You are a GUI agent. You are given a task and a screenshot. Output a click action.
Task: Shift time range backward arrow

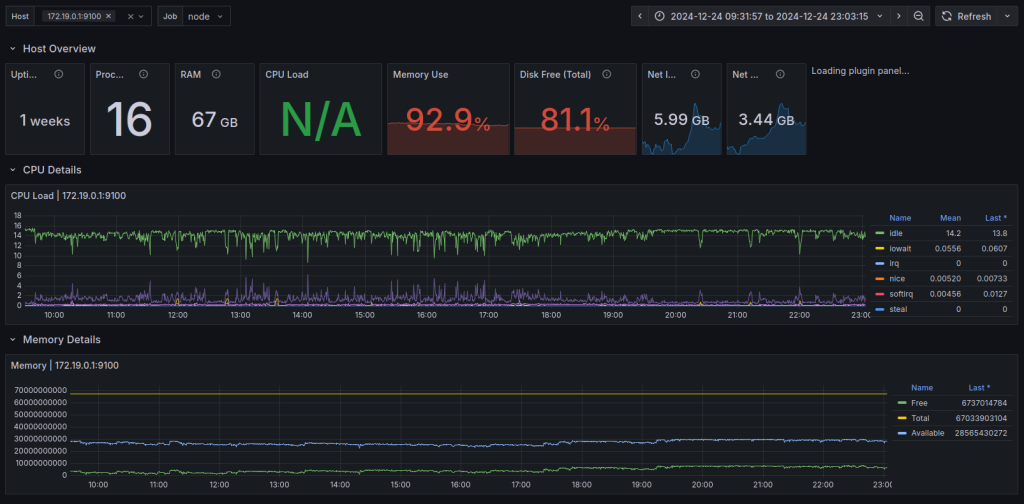coord(640,16)
